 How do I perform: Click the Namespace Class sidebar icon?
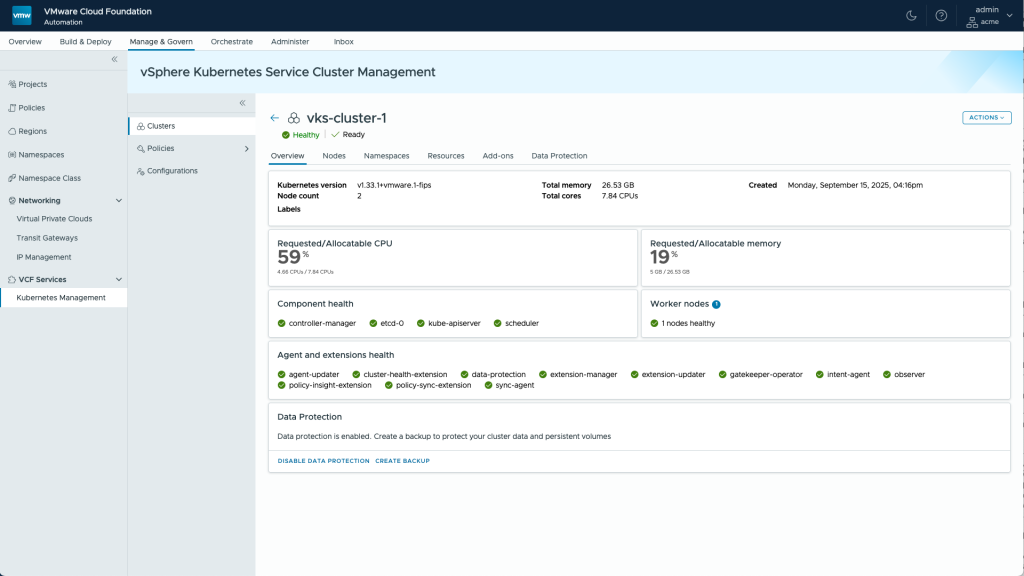click(x=12, y=178)
